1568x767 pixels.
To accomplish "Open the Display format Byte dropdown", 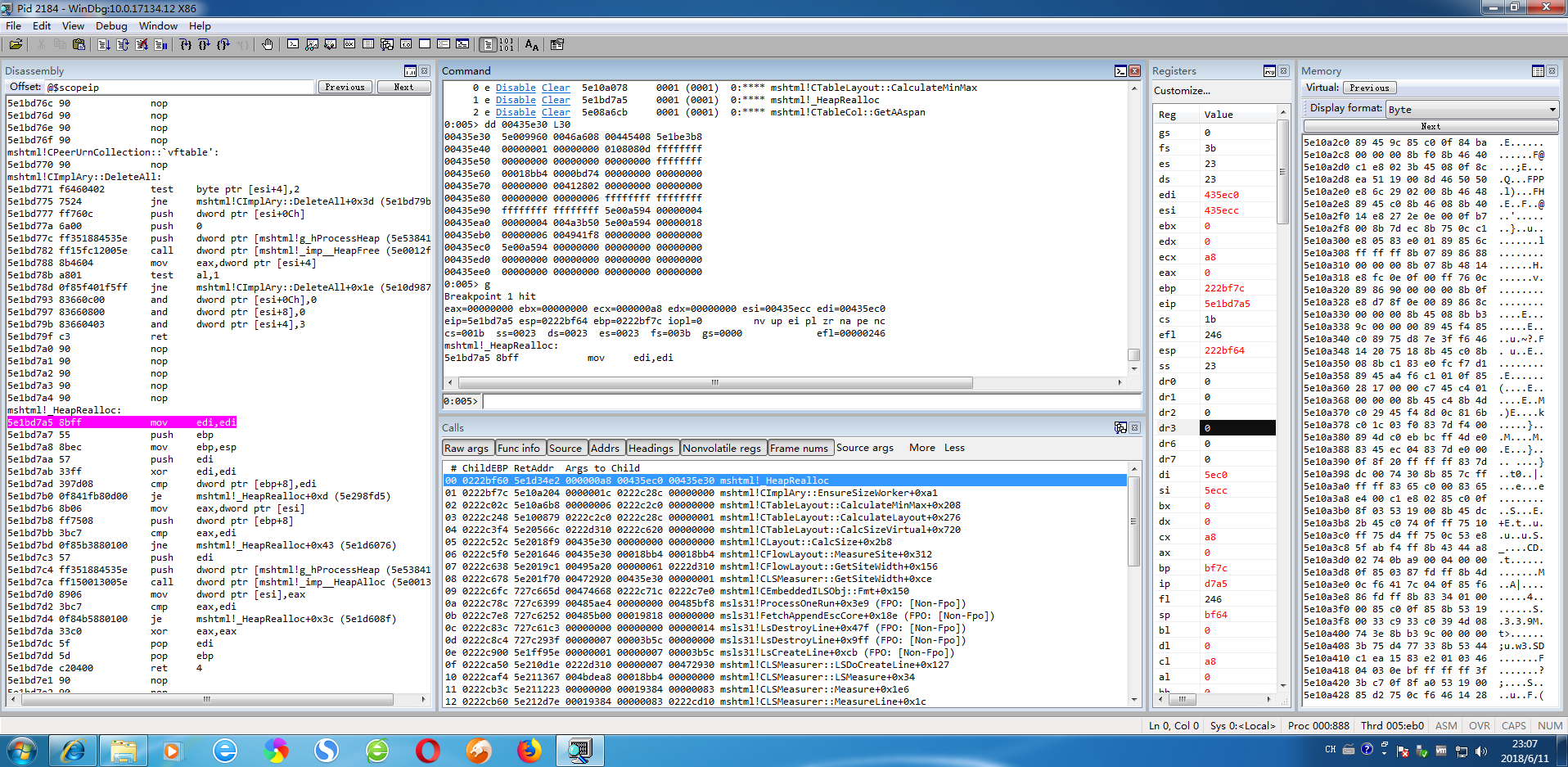I will [1471, 109].
